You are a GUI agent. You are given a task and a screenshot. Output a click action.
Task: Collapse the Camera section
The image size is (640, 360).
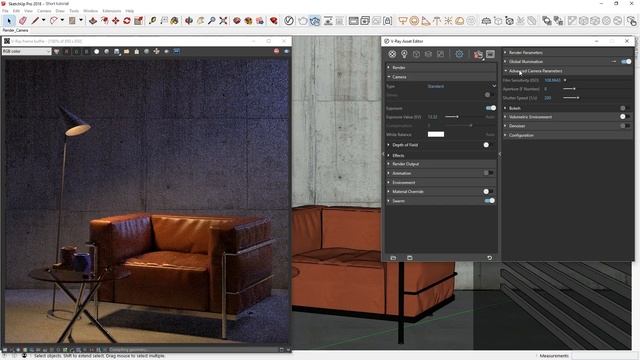[441, 77]
